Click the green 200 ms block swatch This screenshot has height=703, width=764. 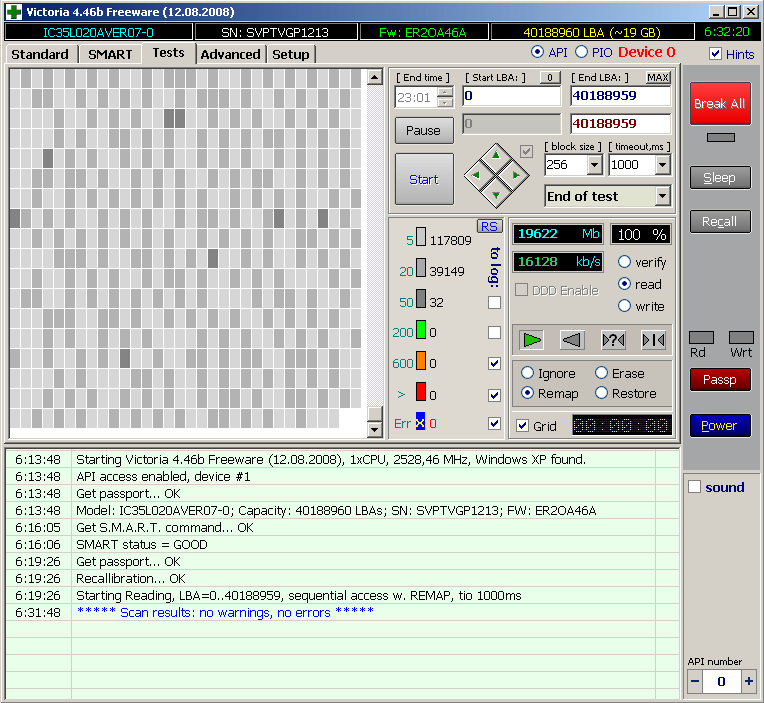[x=421, y=330]
